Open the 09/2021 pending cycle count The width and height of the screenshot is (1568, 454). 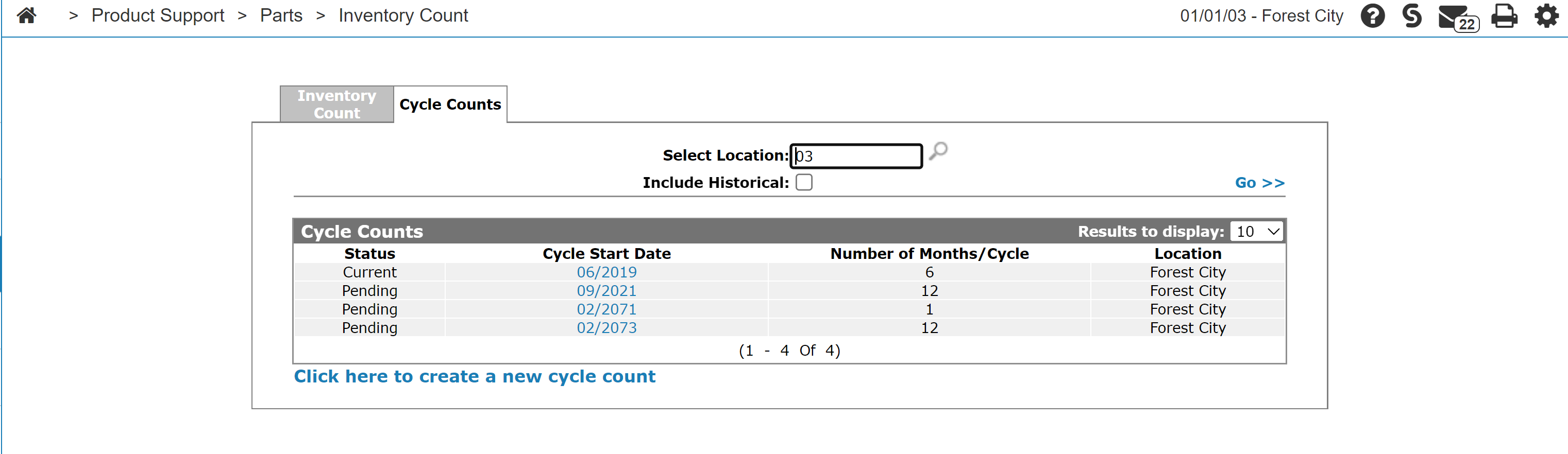pos(606,291)
